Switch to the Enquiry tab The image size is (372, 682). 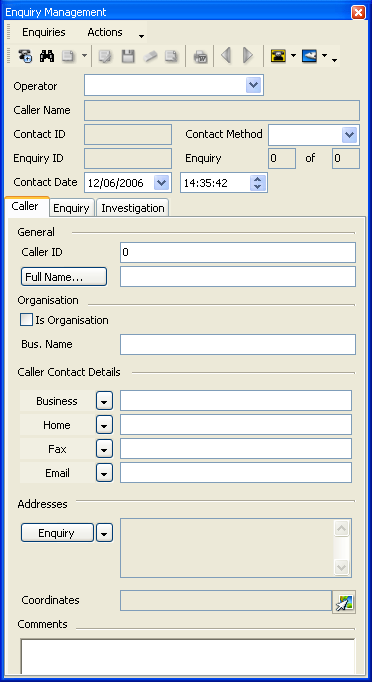coord(71,208)
